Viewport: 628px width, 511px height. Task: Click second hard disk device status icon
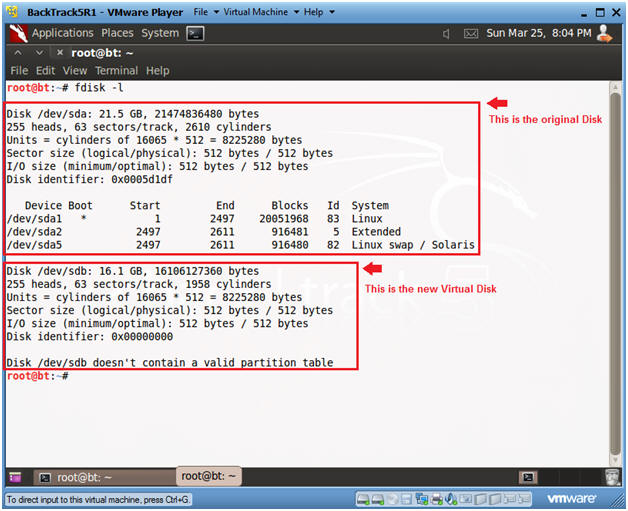pyautogui.click(x=377, y=499)
